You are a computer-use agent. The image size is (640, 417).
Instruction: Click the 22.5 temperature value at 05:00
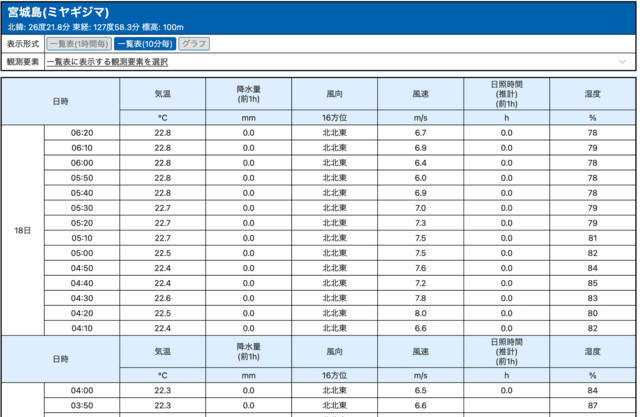click(162, 253)
